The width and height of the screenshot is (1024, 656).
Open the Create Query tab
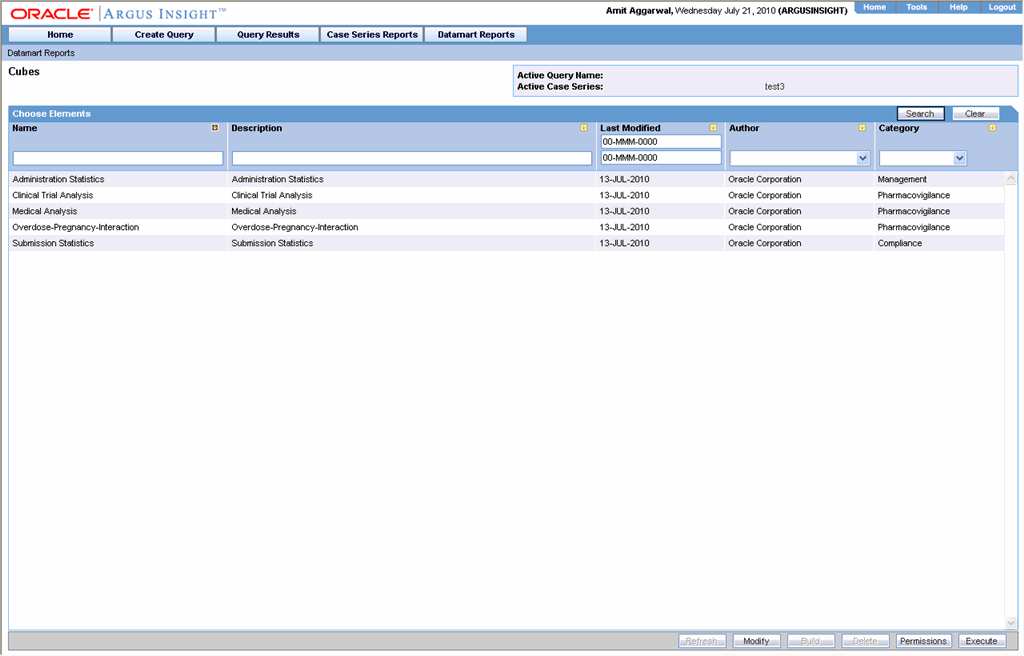pos(164,35)
